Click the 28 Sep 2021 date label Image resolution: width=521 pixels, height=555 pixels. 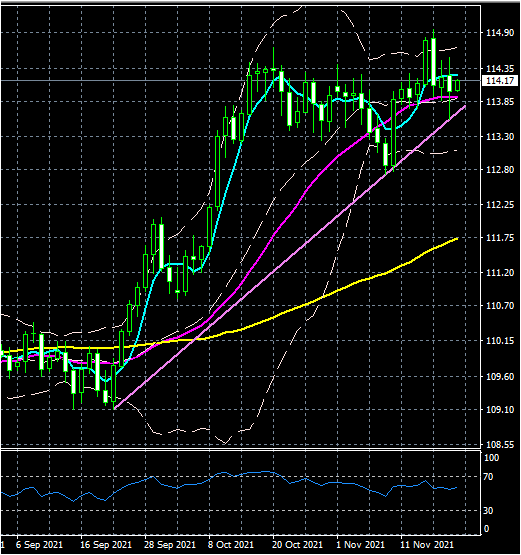(170, 544)
